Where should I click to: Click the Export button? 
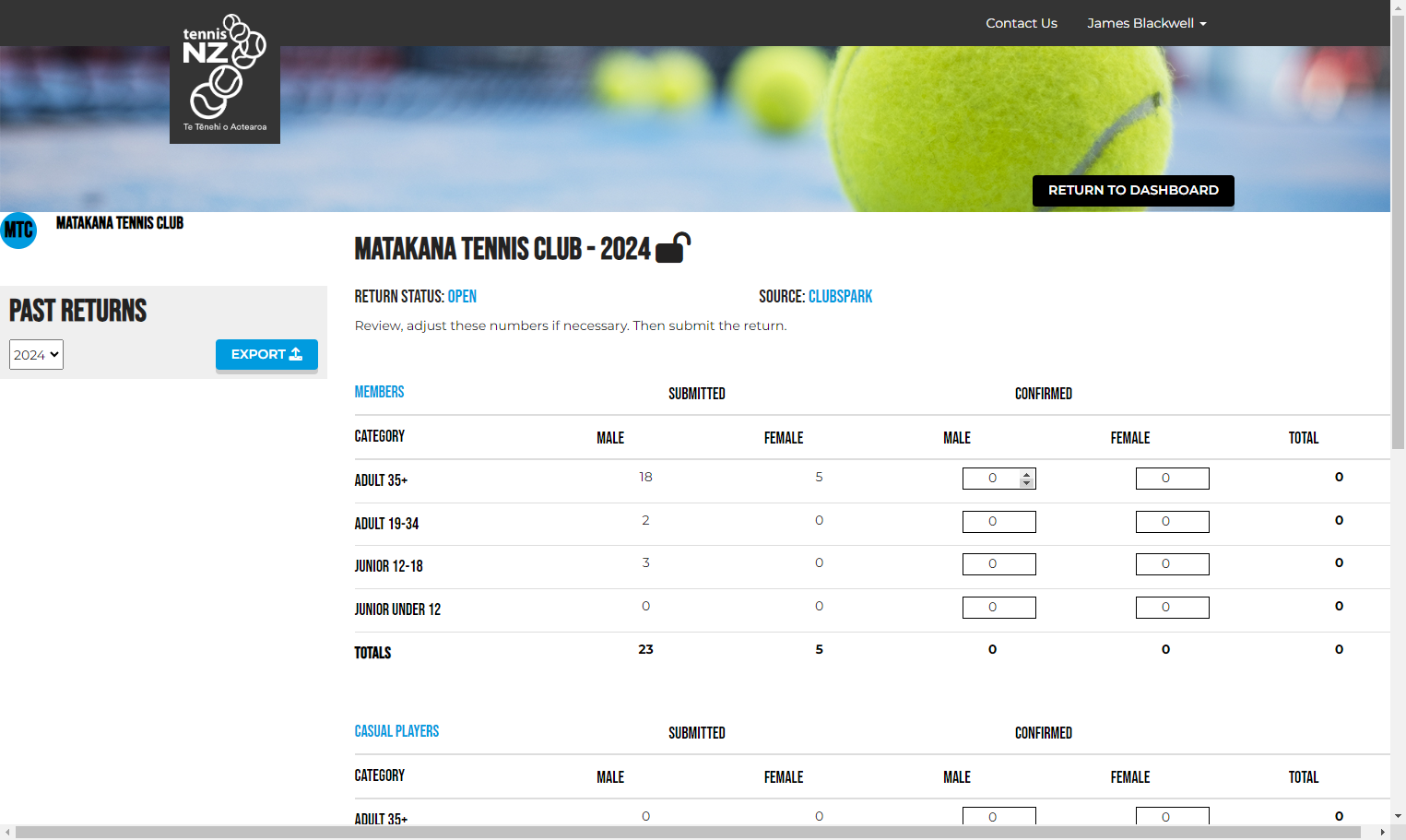coord(266,354)
